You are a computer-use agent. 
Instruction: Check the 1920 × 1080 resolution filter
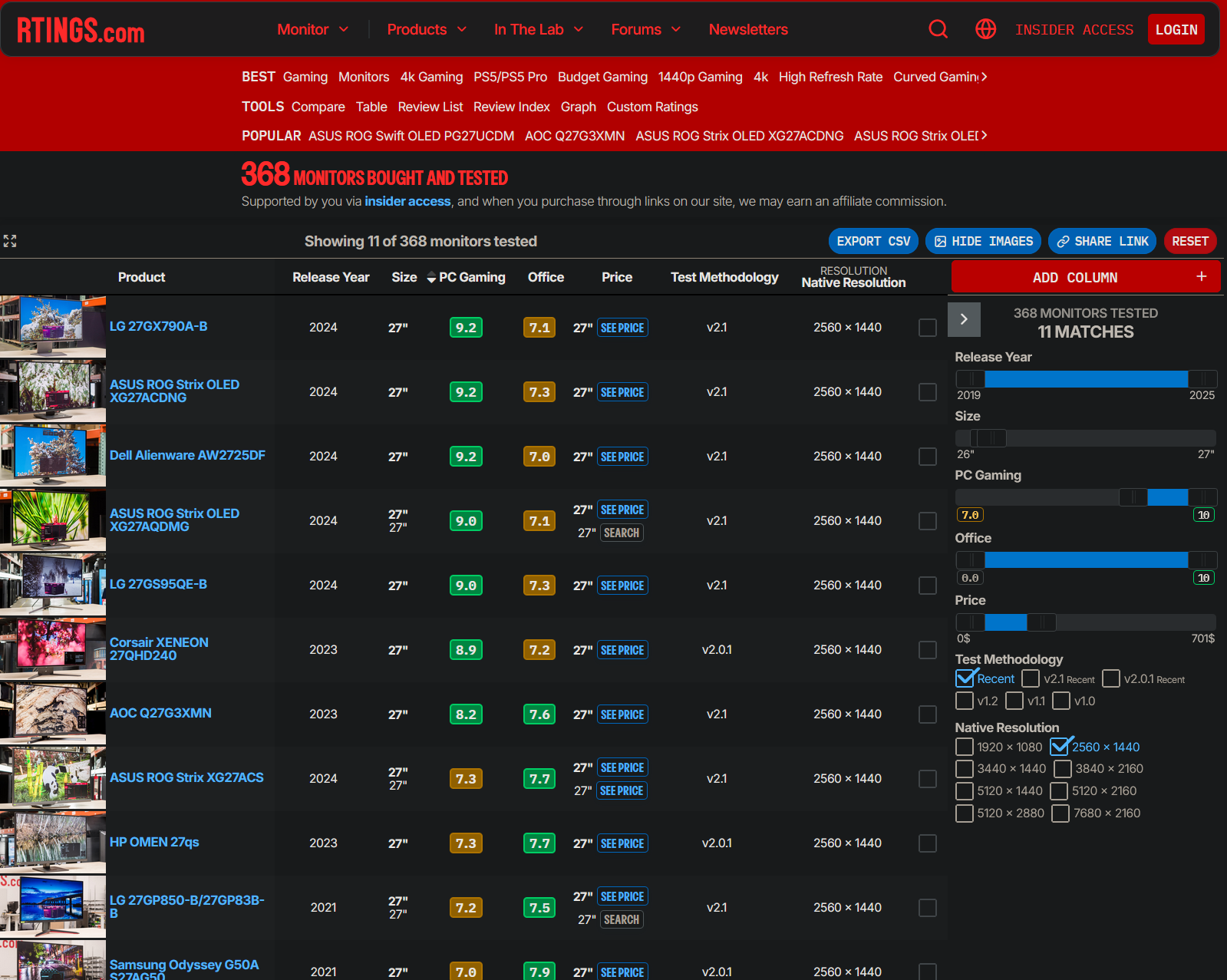pyautogui.click(x=964, y=747)
